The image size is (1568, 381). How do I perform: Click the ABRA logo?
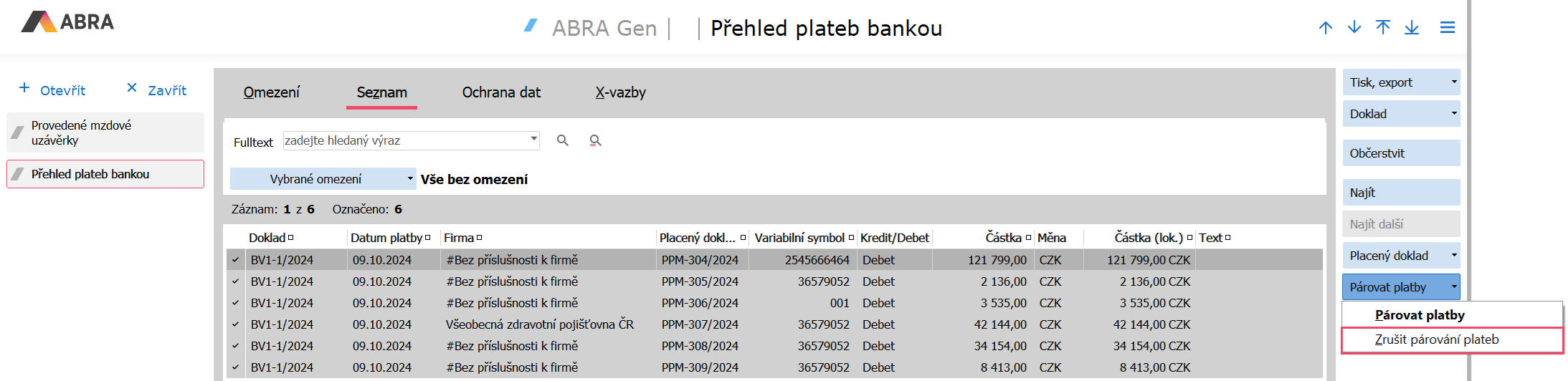click(68, 22)
